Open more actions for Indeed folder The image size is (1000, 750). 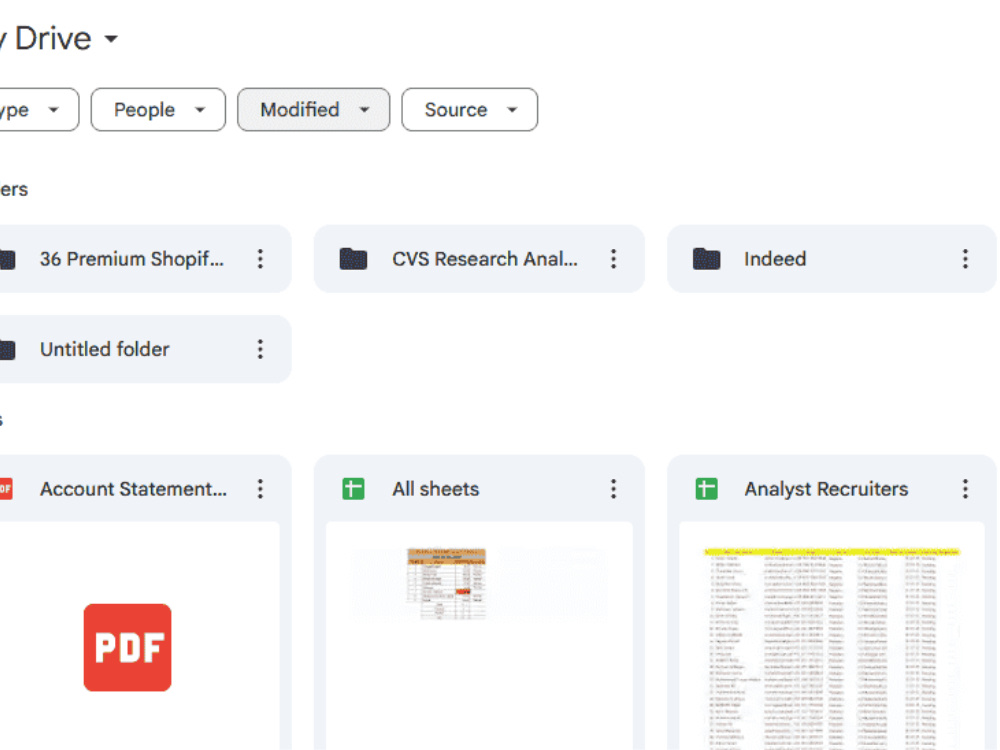[x=966, y=259]
